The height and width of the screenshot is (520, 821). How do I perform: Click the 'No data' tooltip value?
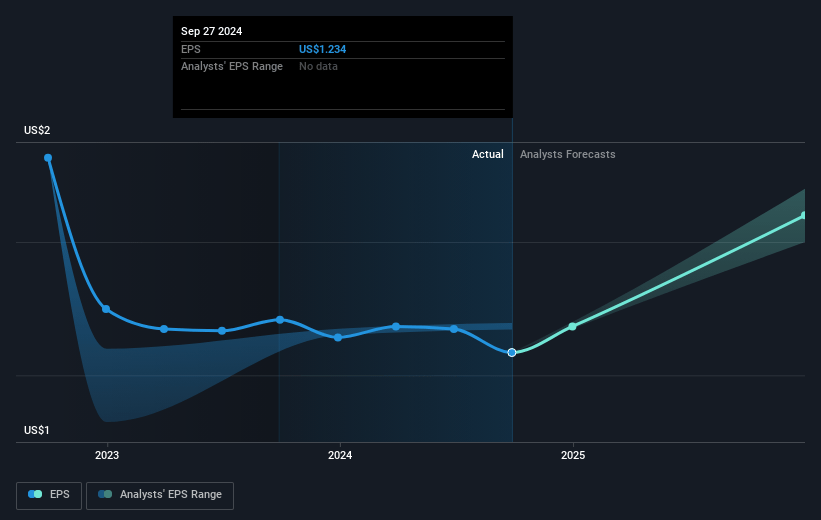[318, 67]
